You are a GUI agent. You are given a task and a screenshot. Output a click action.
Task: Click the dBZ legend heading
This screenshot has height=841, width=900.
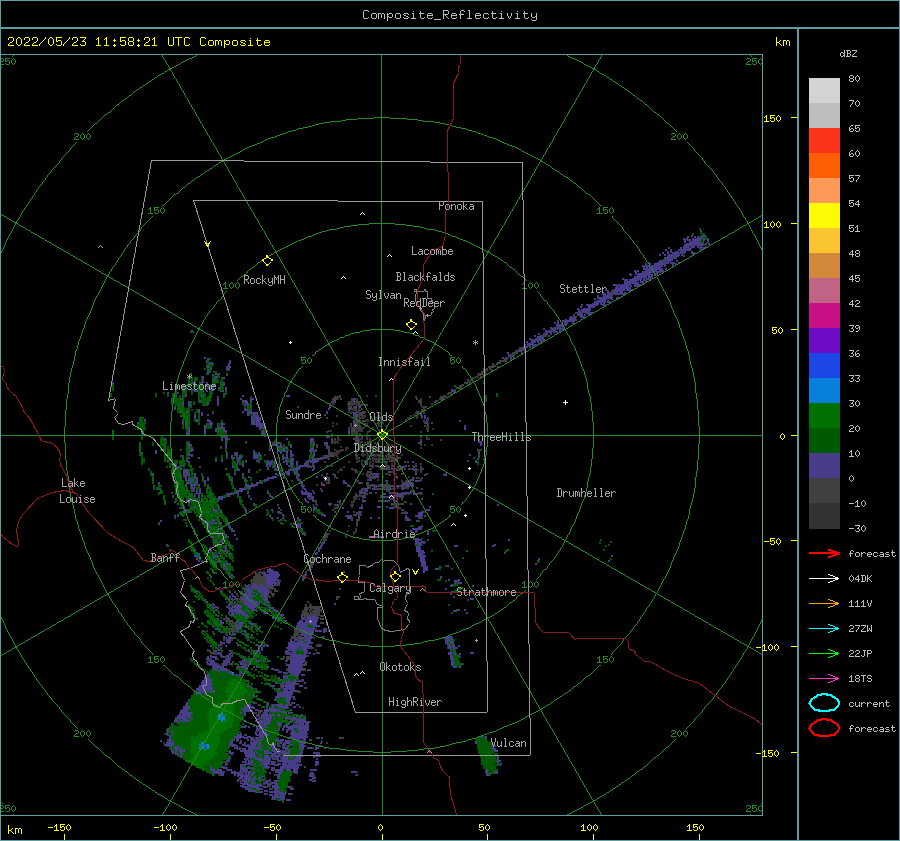pyautogui.click(x=848, y=53)
